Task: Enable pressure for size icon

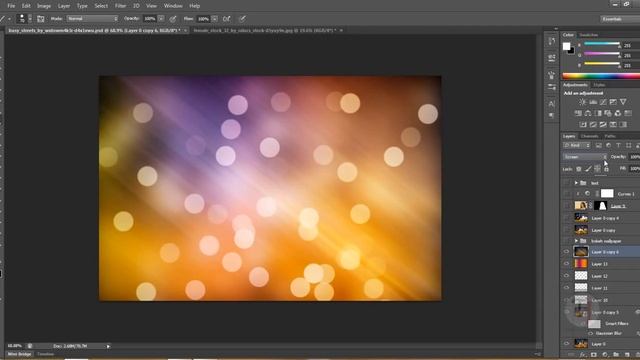Action: tap(242, 19)
